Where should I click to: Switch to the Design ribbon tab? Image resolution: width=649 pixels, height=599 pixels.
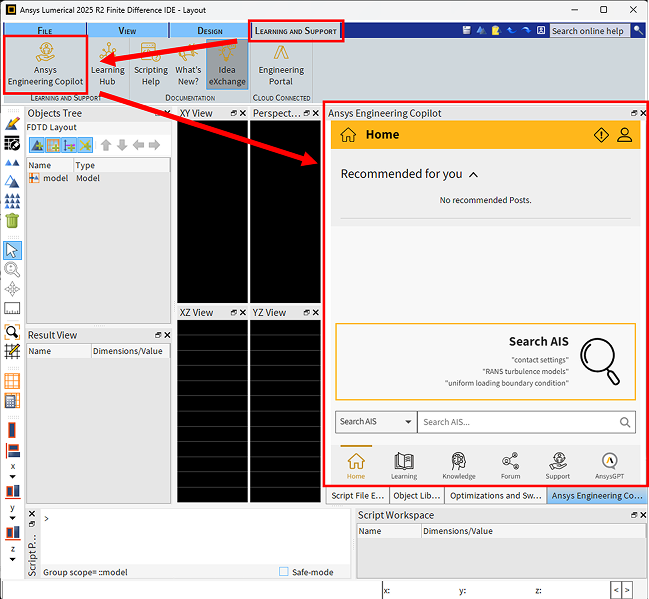210,31
